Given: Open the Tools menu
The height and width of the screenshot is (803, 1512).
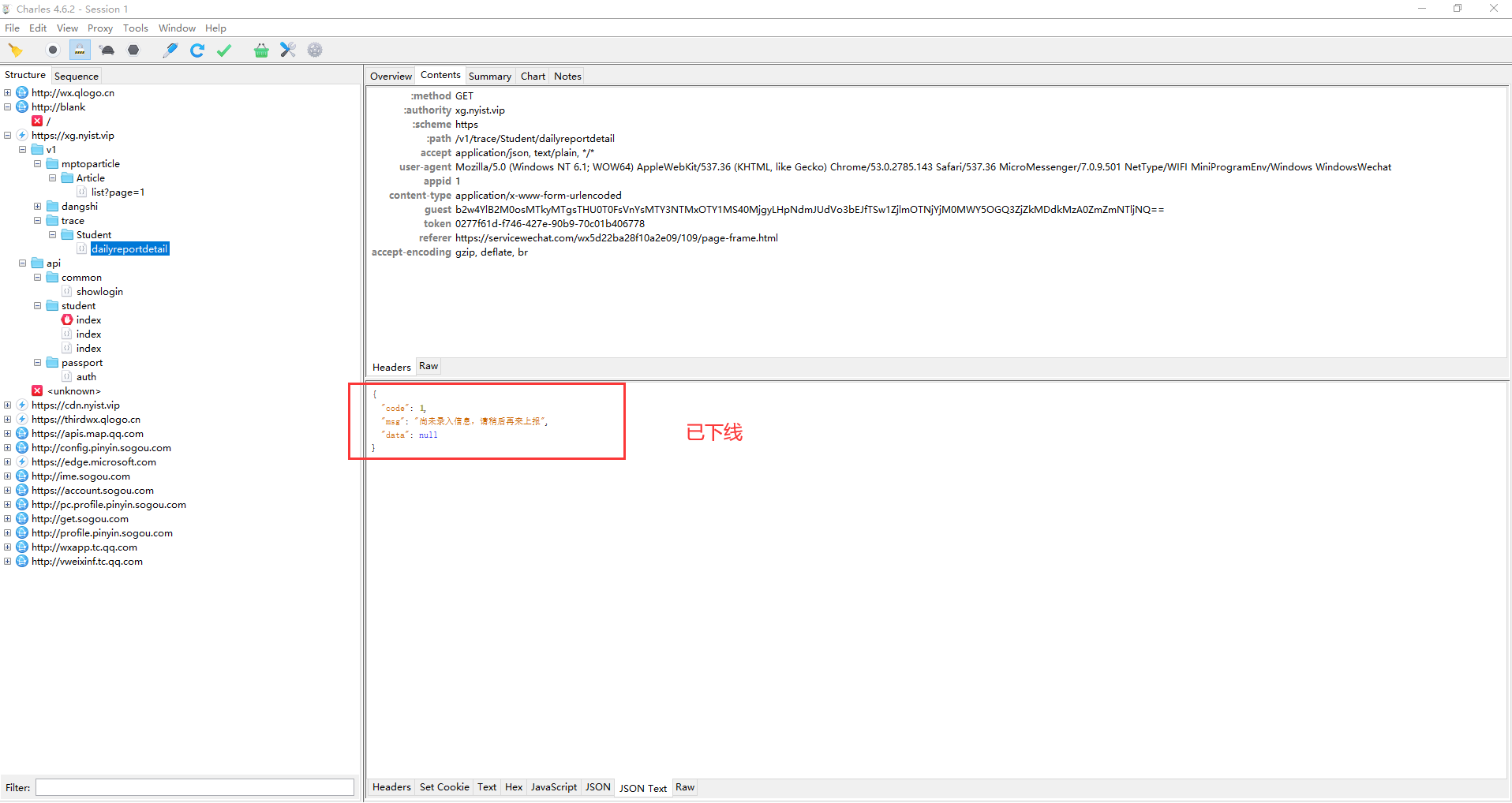Looking at the screenshot, I should point(136,28).
